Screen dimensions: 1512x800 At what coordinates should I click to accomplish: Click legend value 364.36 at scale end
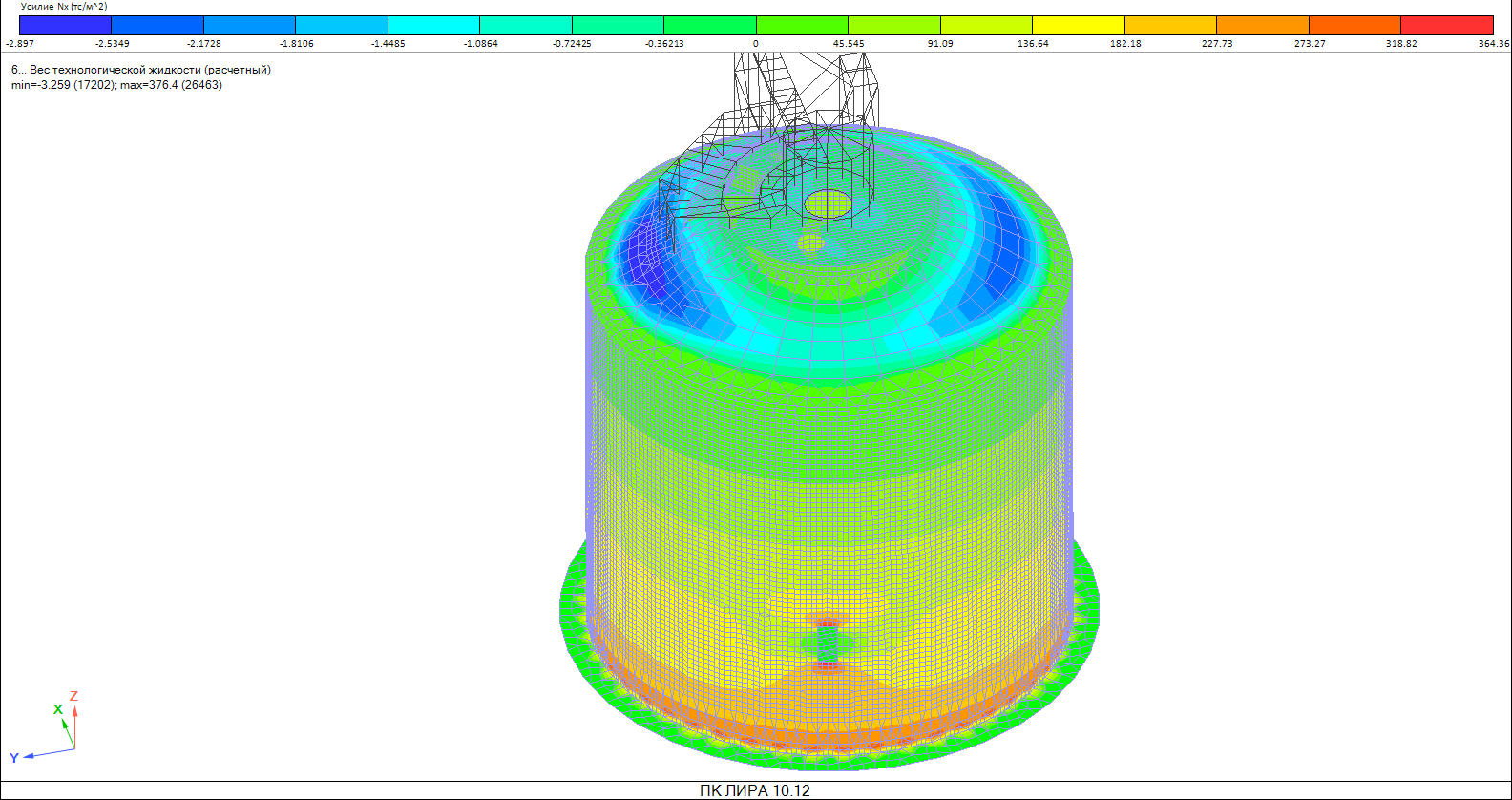pos(1493,44)
